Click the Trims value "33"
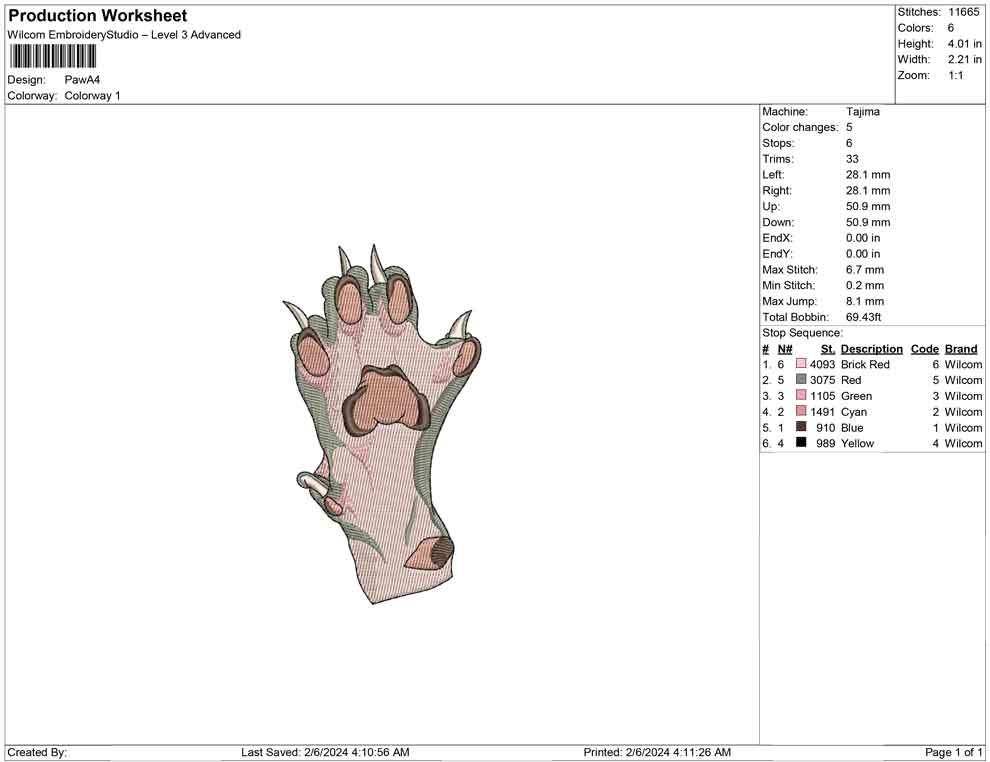This screenshot has width=990, height=762. click(852, 158)
